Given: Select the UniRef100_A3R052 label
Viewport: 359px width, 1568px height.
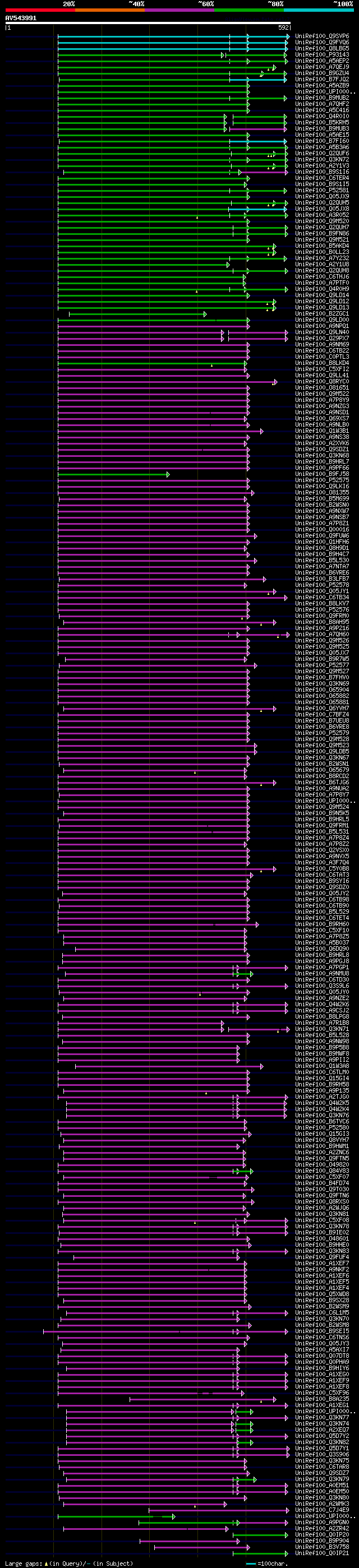Looking at the screenshot, I should (x=322, y=215).
